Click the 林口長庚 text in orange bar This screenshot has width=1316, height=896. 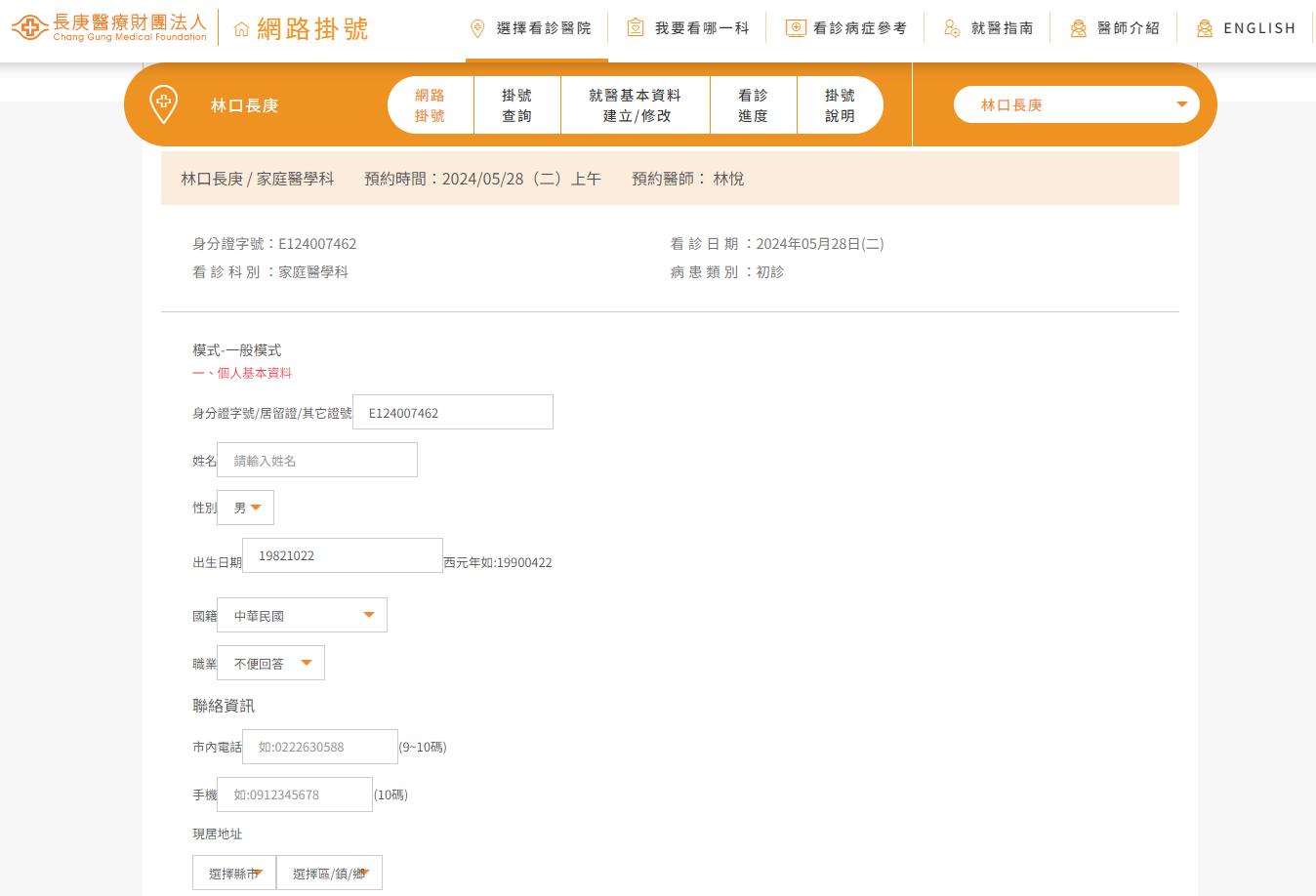(244, 105)
